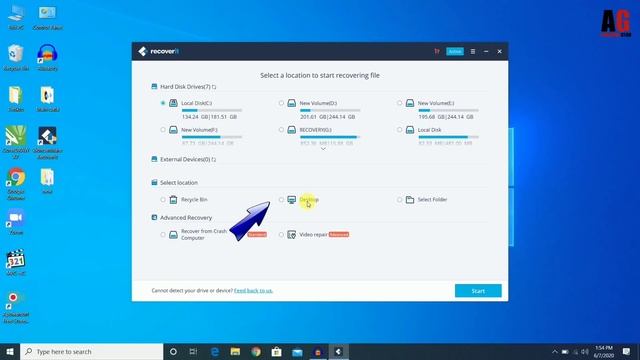Minimize the Recoverit window
The width and height of the screenshot is (640, 360).
pyautogui.click(x=486, y=51)
